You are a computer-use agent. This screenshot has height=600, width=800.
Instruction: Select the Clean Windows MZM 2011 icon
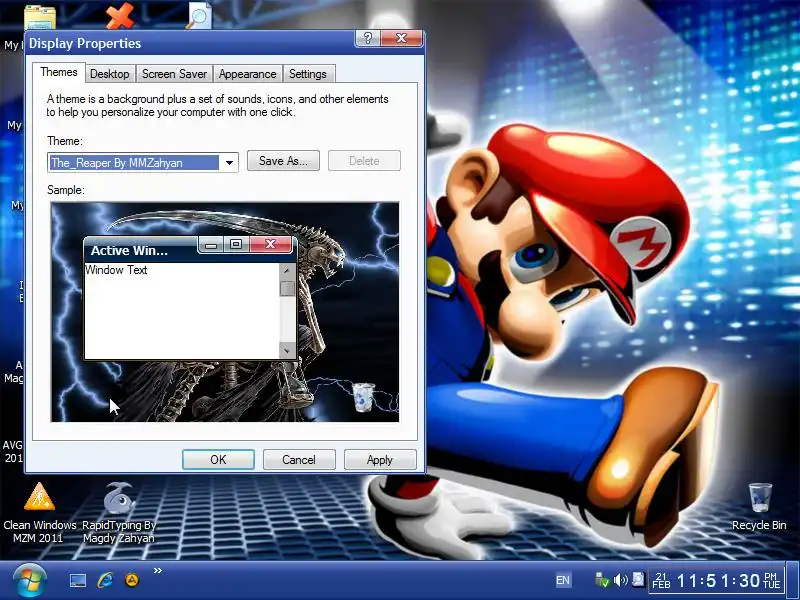tap(39, 512)
